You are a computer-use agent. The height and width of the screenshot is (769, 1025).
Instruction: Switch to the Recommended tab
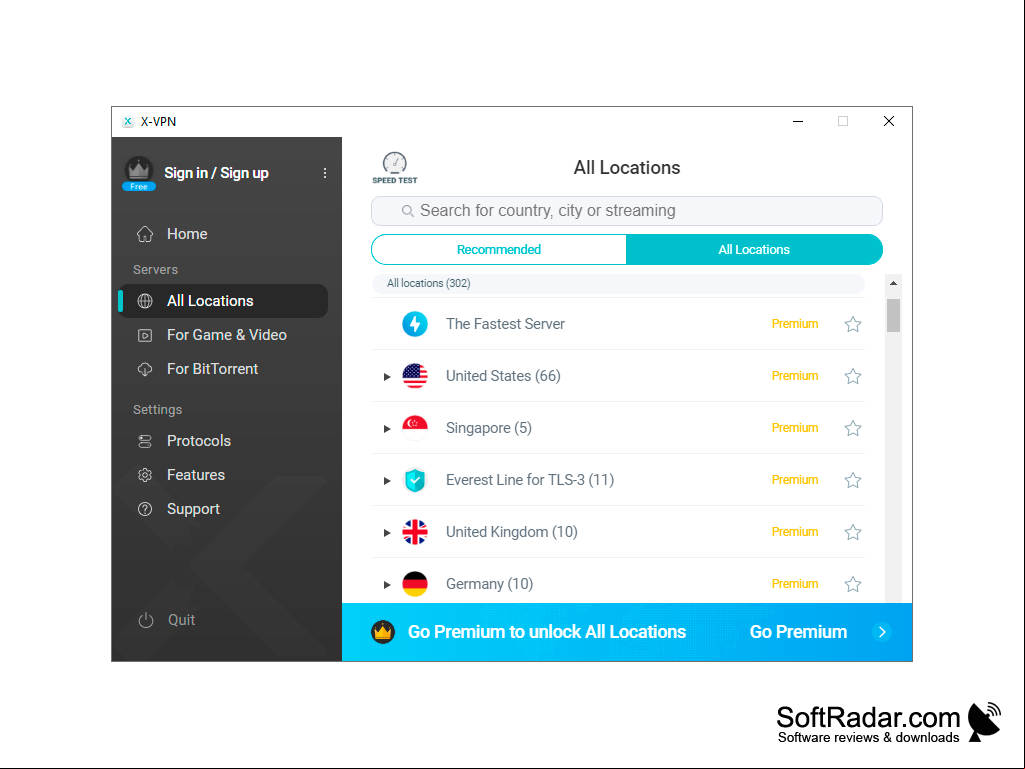click(x=499, y=249)
